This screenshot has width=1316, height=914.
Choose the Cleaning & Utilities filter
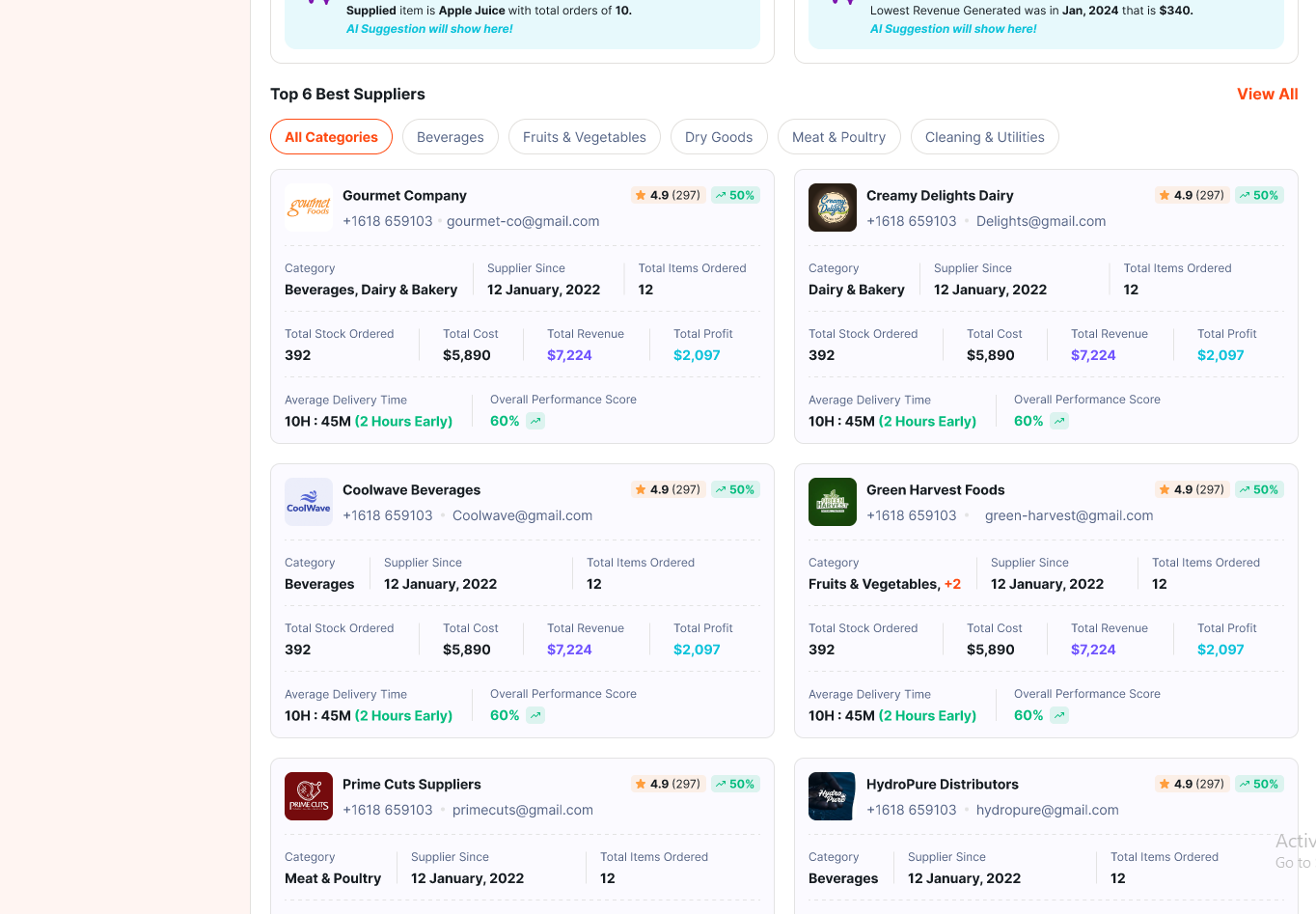click(984, 137)
